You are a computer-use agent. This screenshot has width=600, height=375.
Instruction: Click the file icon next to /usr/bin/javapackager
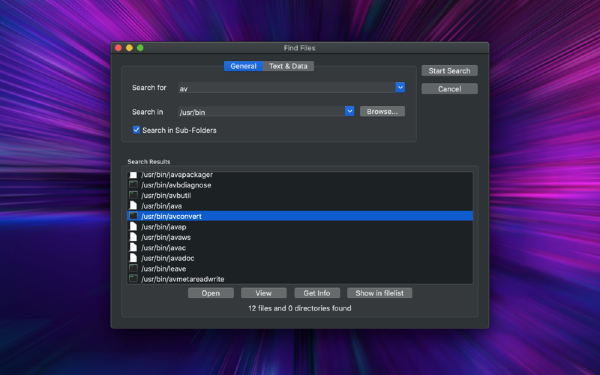coord(133,175)
